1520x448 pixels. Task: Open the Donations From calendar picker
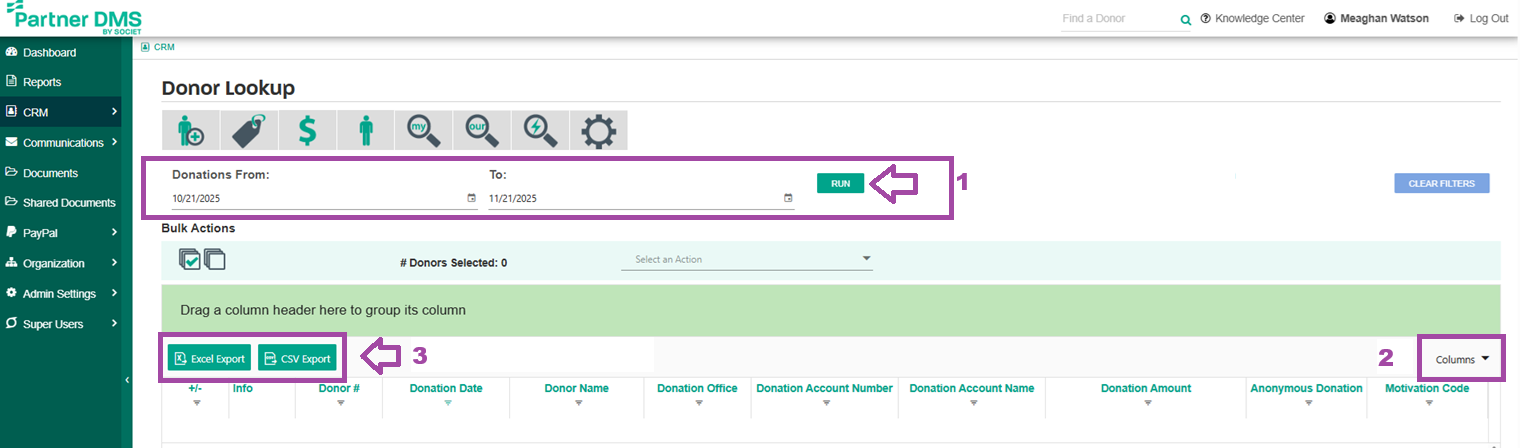(472, 198)
